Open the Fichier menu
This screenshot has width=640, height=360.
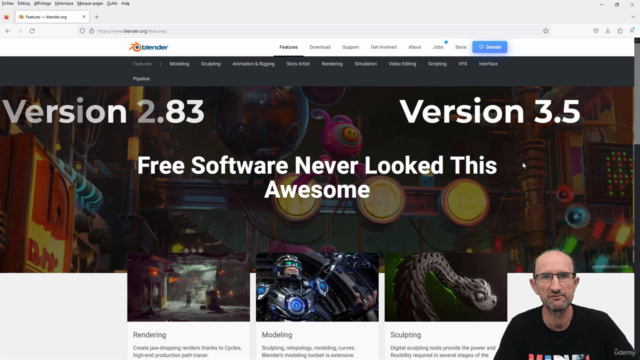tap(7, 3)
